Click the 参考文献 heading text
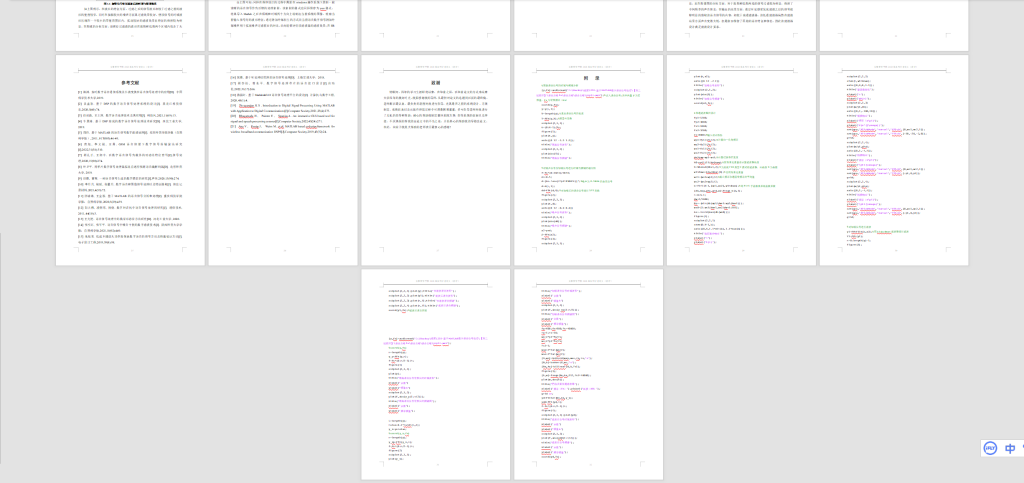 pyautogui.click(x=130, y=82)
